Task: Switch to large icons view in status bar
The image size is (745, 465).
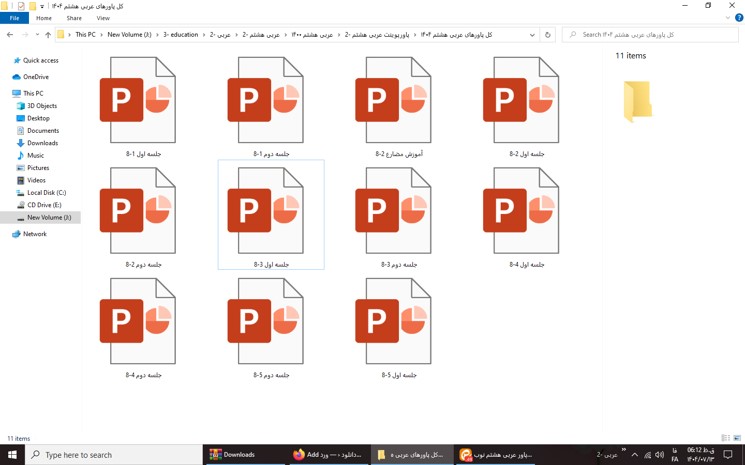Action: [x=737, y=438]
